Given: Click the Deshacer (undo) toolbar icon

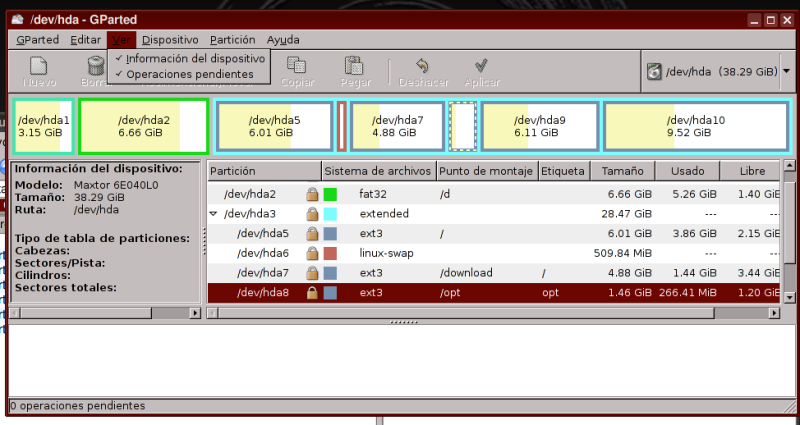Looking at the screenshot, I should (x=422, y=67).
